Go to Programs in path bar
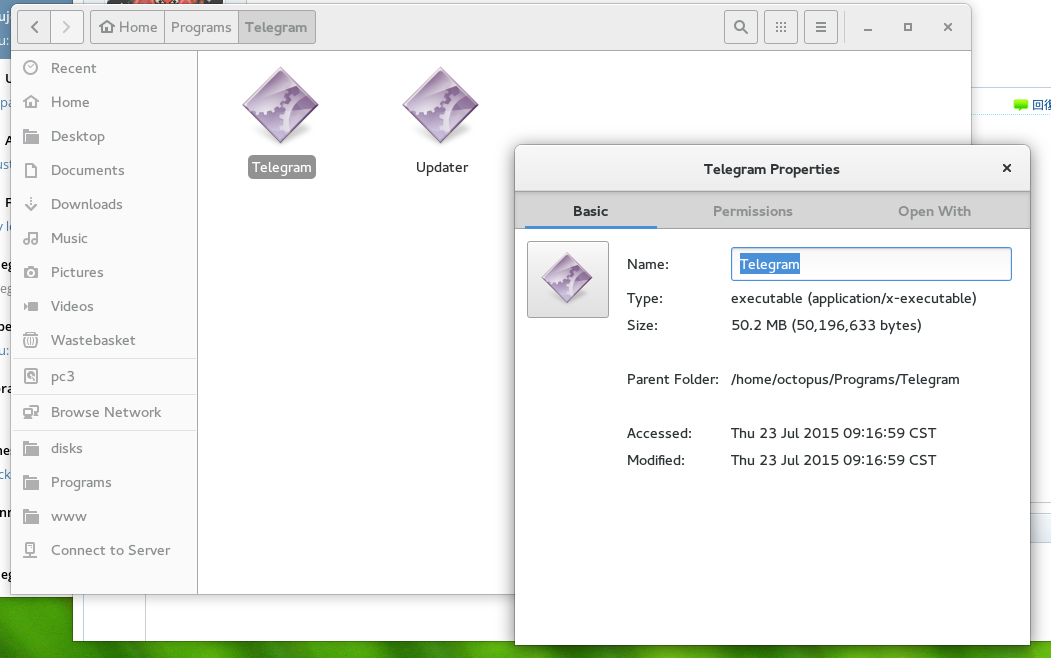1051x658 pixels. tap(201, 27)
